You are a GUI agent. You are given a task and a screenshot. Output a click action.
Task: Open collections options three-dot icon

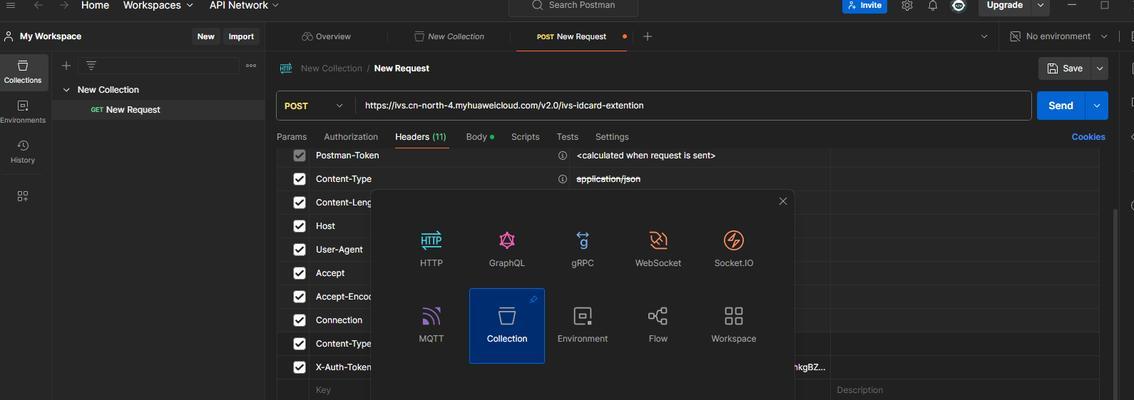[x=251, y=65]
